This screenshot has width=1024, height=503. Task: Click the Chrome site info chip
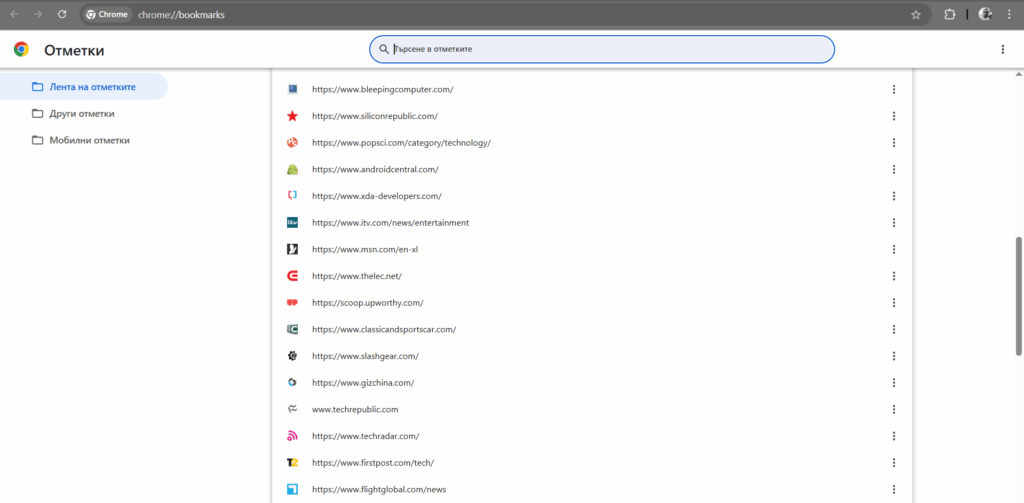tap(107, 14)
